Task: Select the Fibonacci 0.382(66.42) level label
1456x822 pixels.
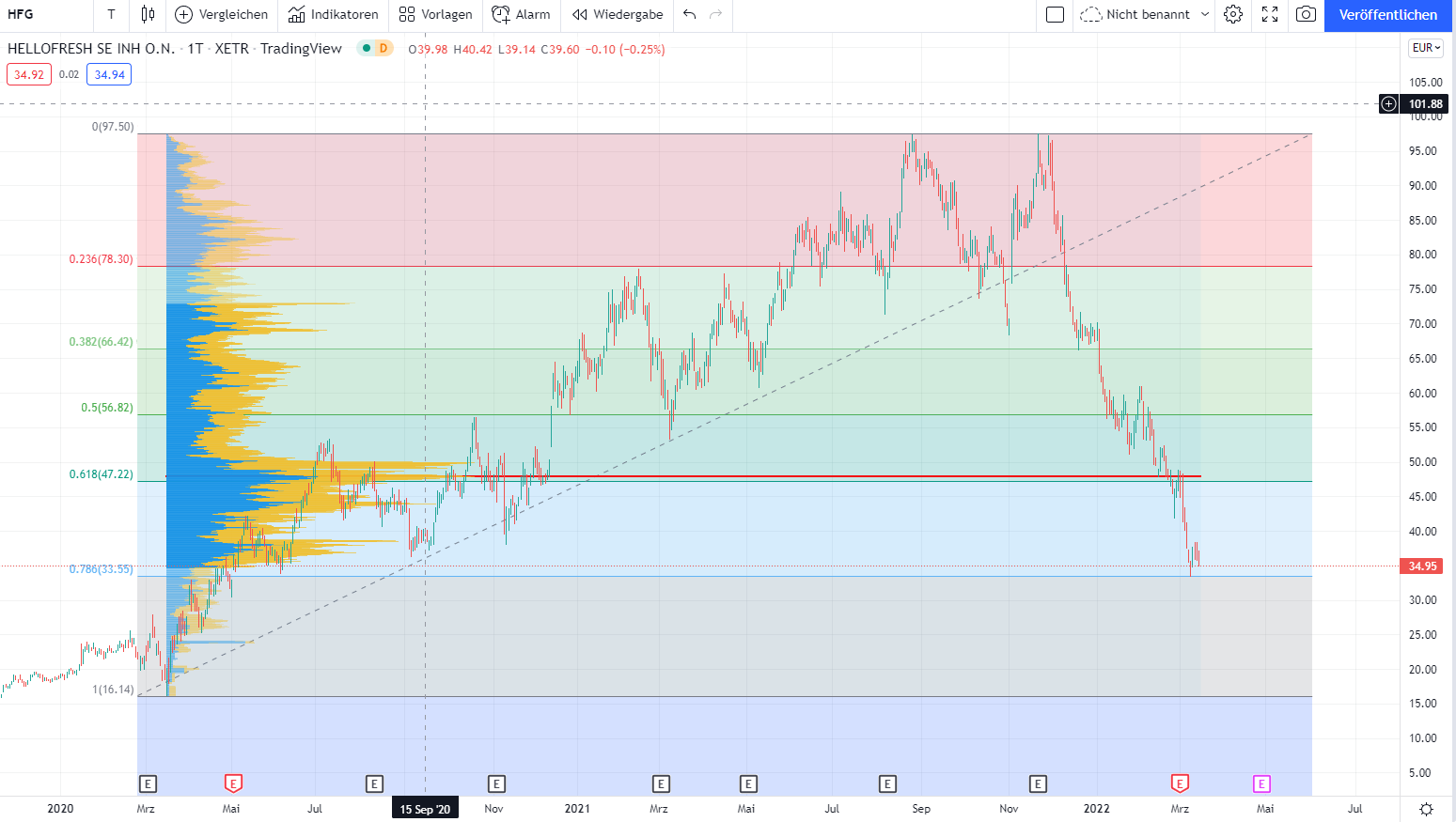Action: coord(102,342)
